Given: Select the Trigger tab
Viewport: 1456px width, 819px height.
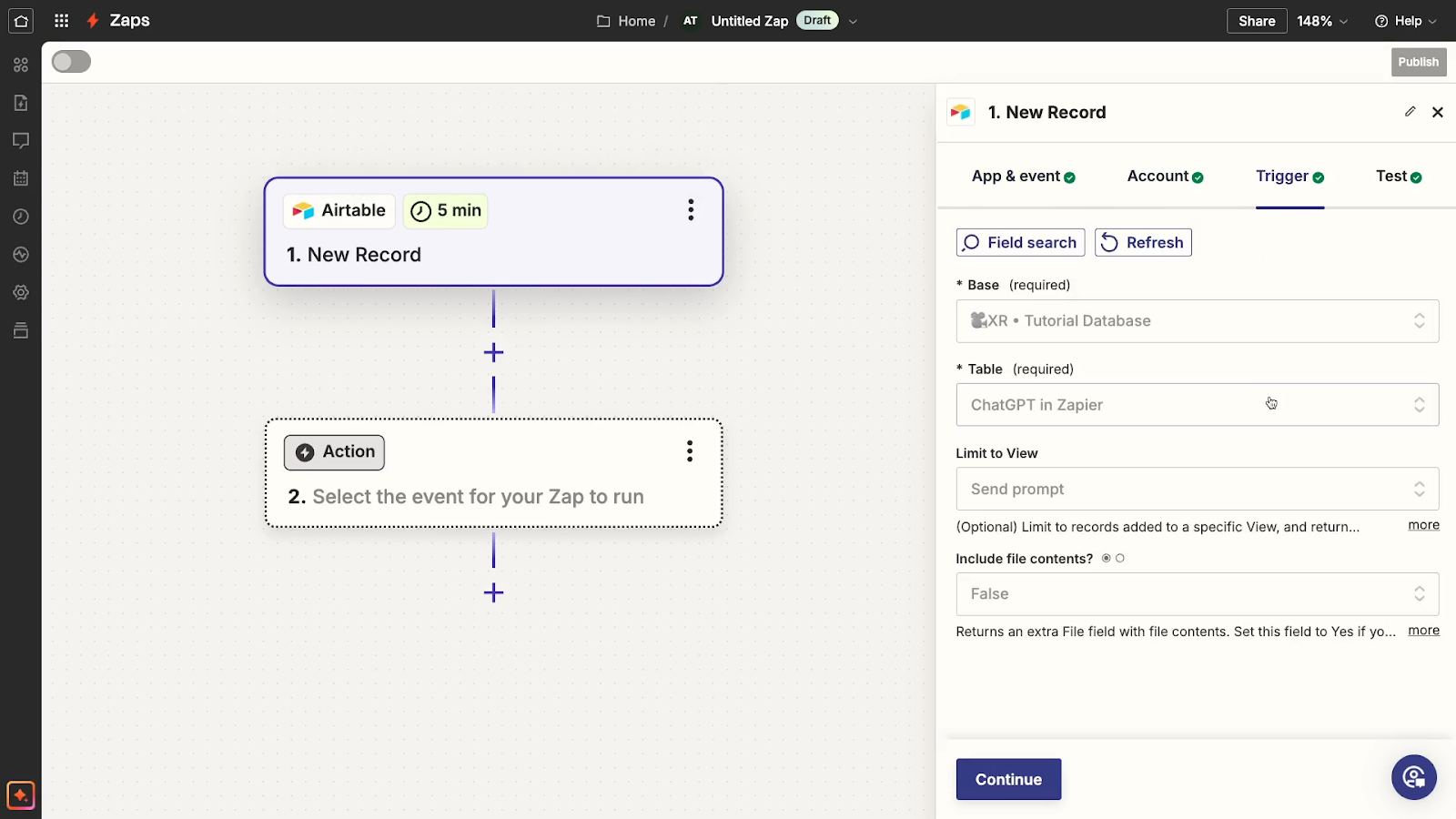Looking at the screenshot, I should [x=1289, y=177].
